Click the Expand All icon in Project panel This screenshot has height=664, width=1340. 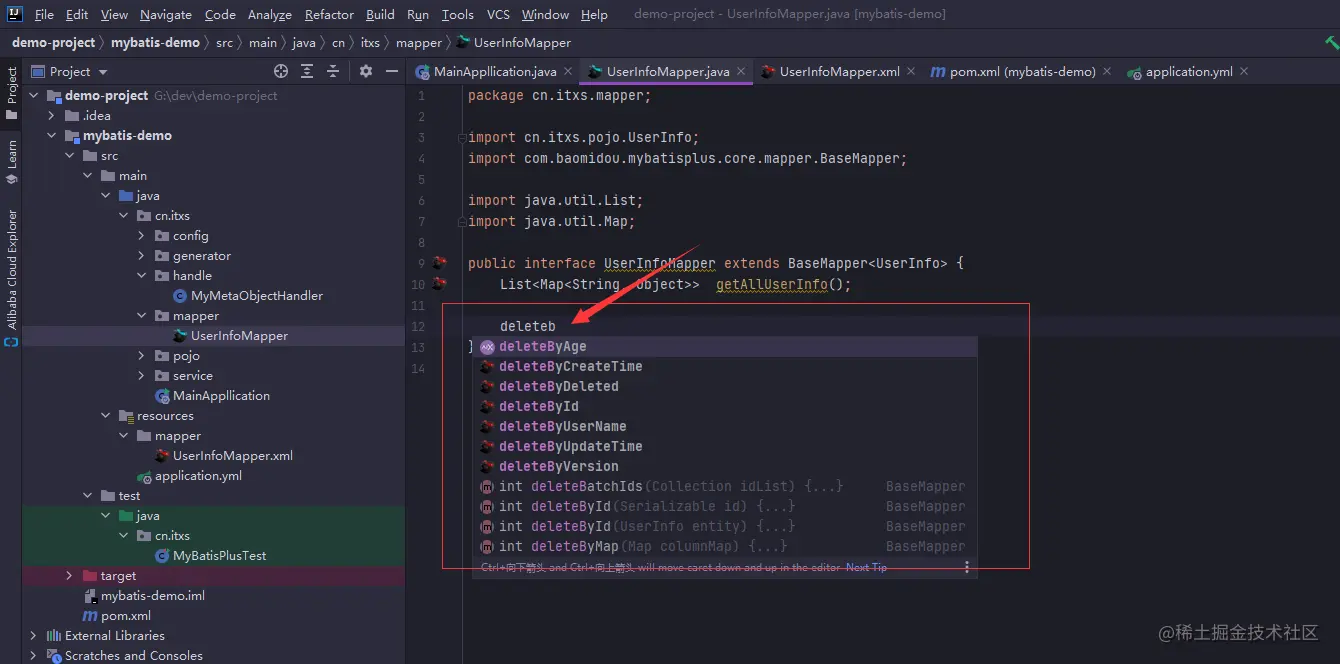tap(307, 72)
